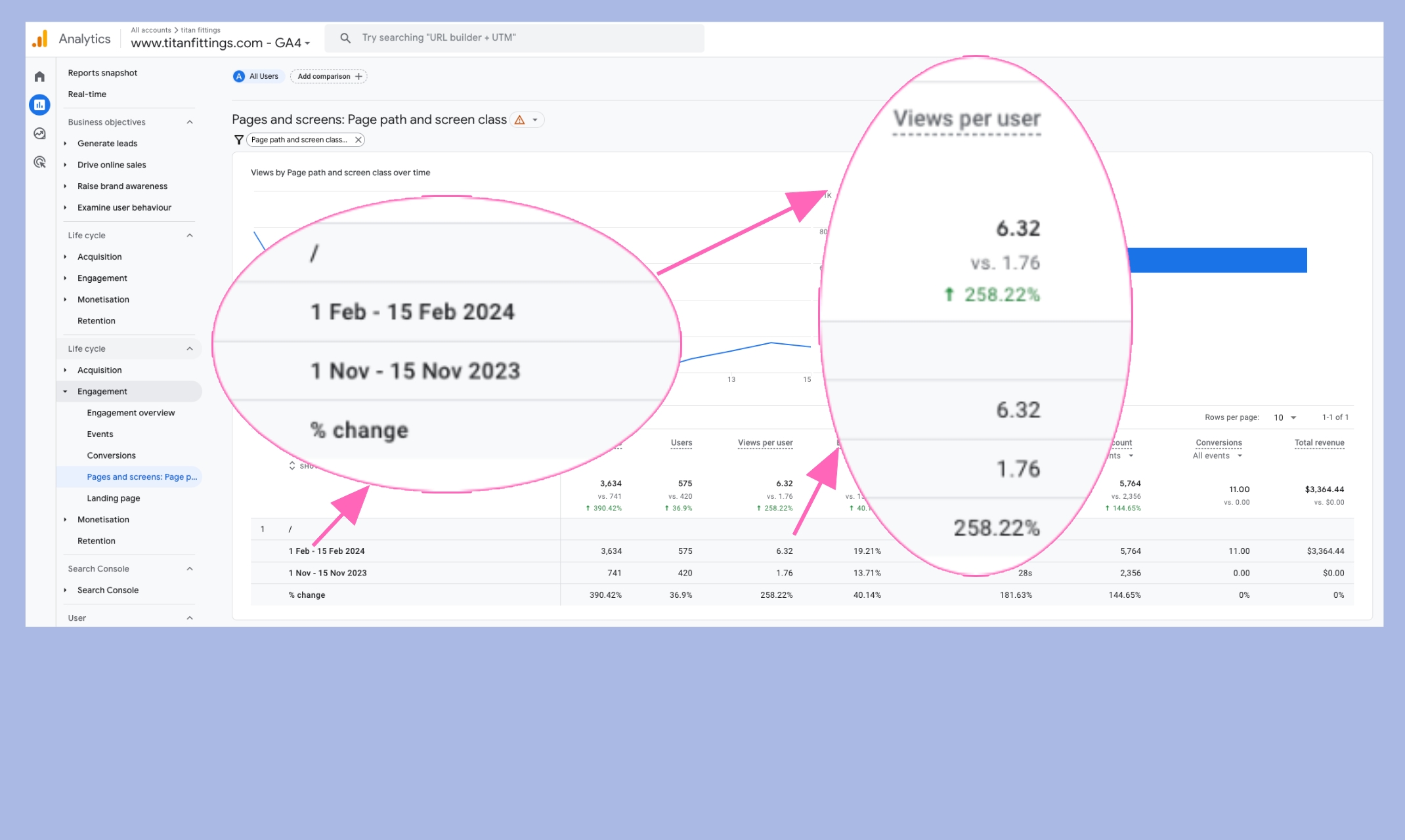
Task: Open Events report
Action: 100,434
